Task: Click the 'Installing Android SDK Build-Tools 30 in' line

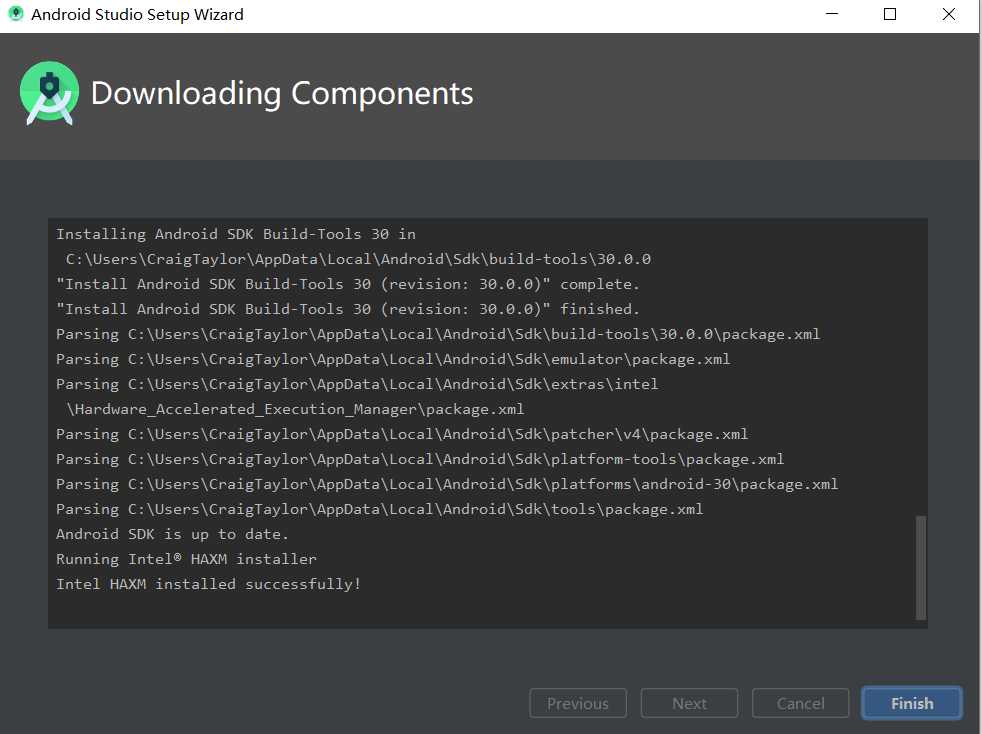Action: [x=235, y=234]
